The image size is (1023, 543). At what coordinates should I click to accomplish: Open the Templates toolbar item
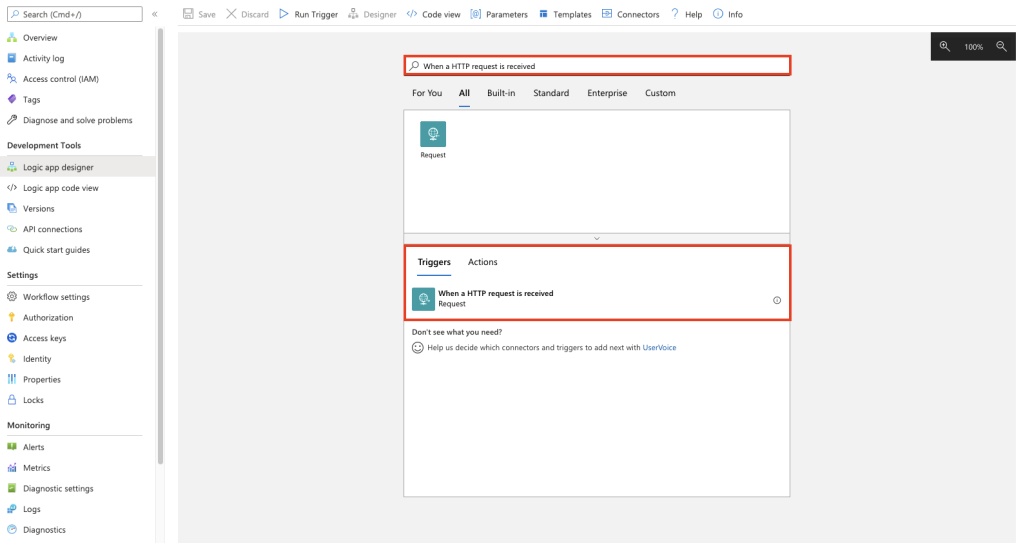click(x=565, y=15)
